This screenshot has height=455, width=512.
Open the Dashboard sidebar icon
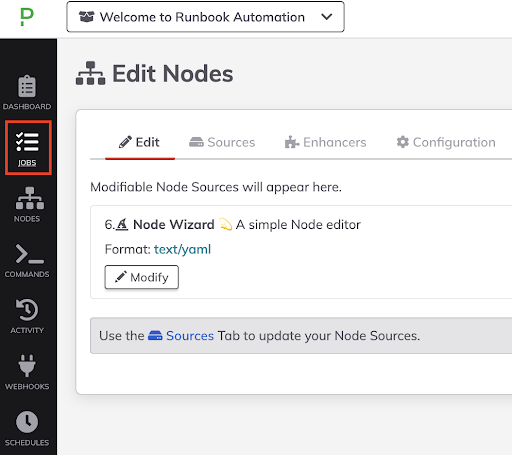27,86
